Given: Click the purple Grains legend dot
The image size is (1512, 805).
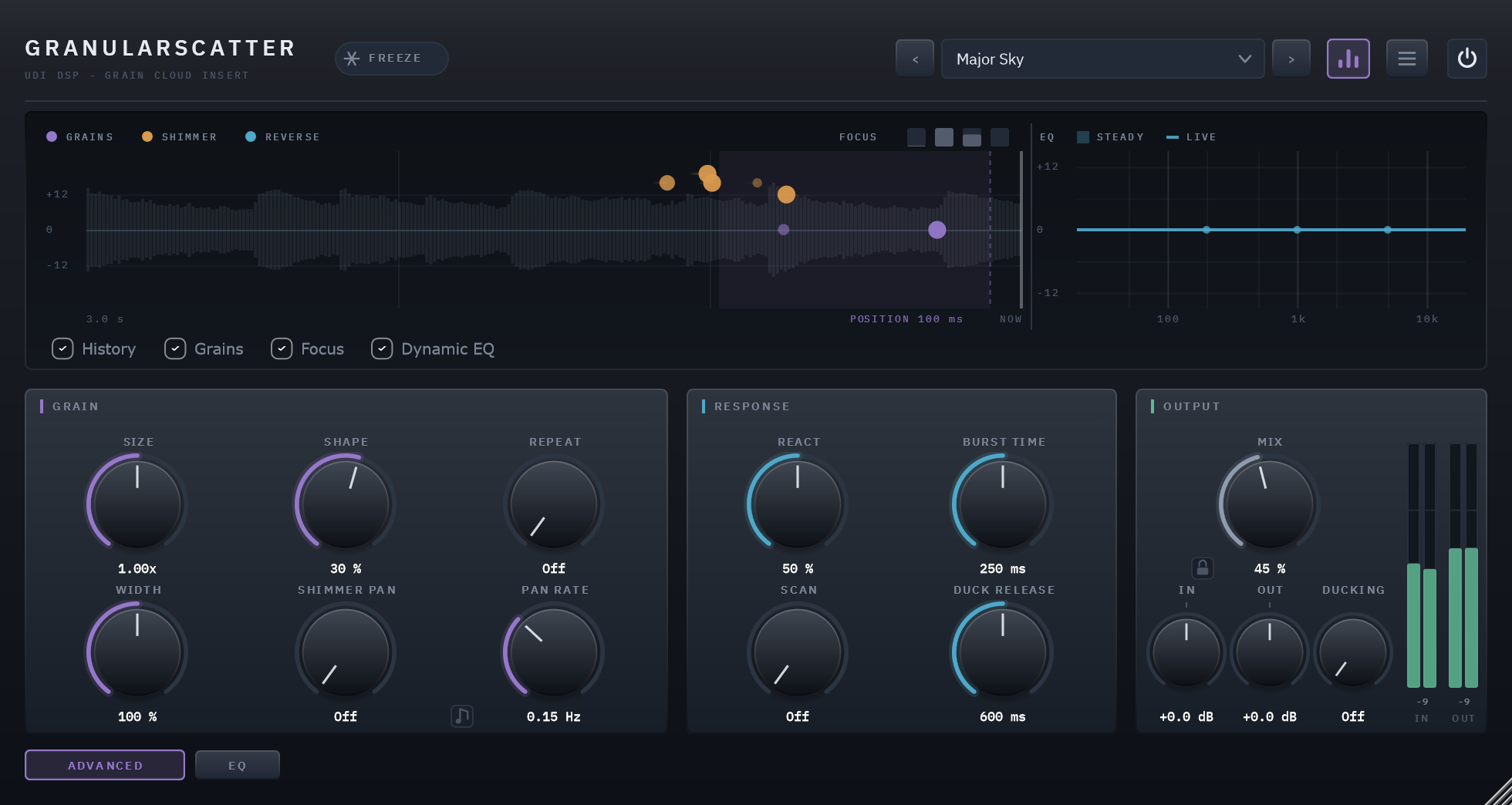Looking at the screenshot, I should 52,136.
